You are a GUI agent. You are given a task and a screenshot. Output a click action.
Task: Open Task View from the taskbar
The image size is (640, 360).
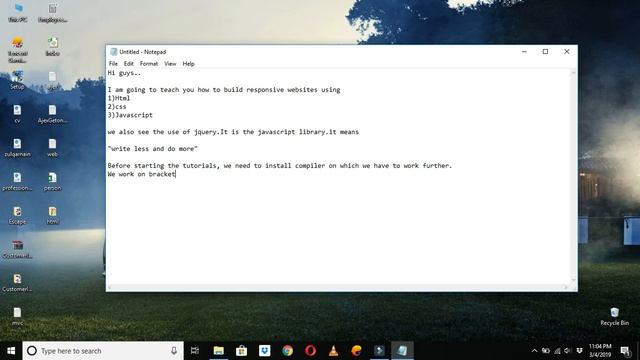195,351
